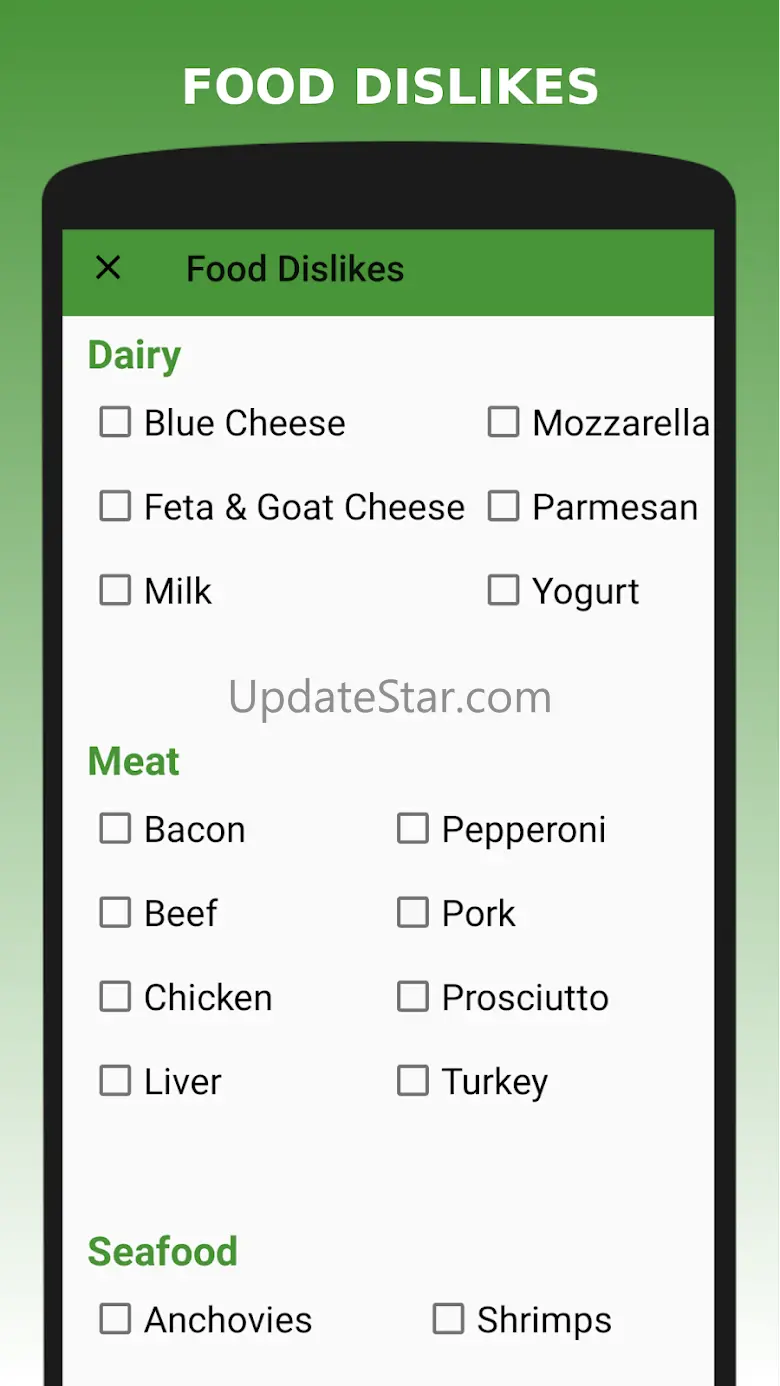Check the Anchovies checkbox
This screenshot has width=780, height=1386.
[x=115, y=1320]
